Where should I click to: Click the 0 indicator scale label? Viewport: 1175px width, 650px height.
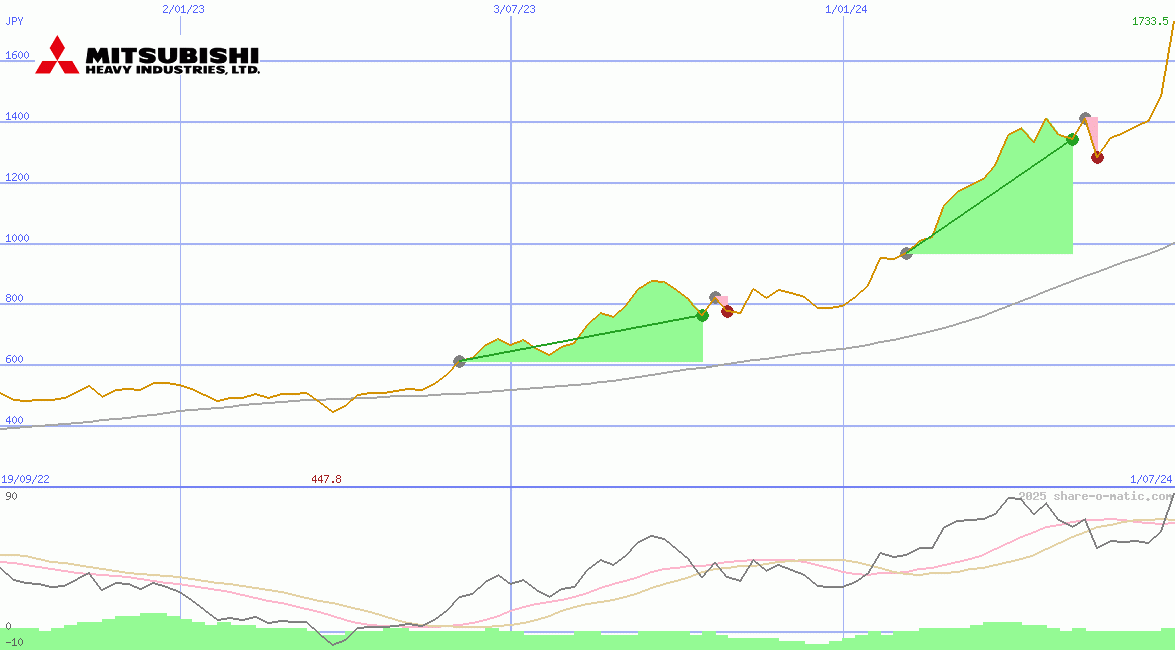pos(8,627)
